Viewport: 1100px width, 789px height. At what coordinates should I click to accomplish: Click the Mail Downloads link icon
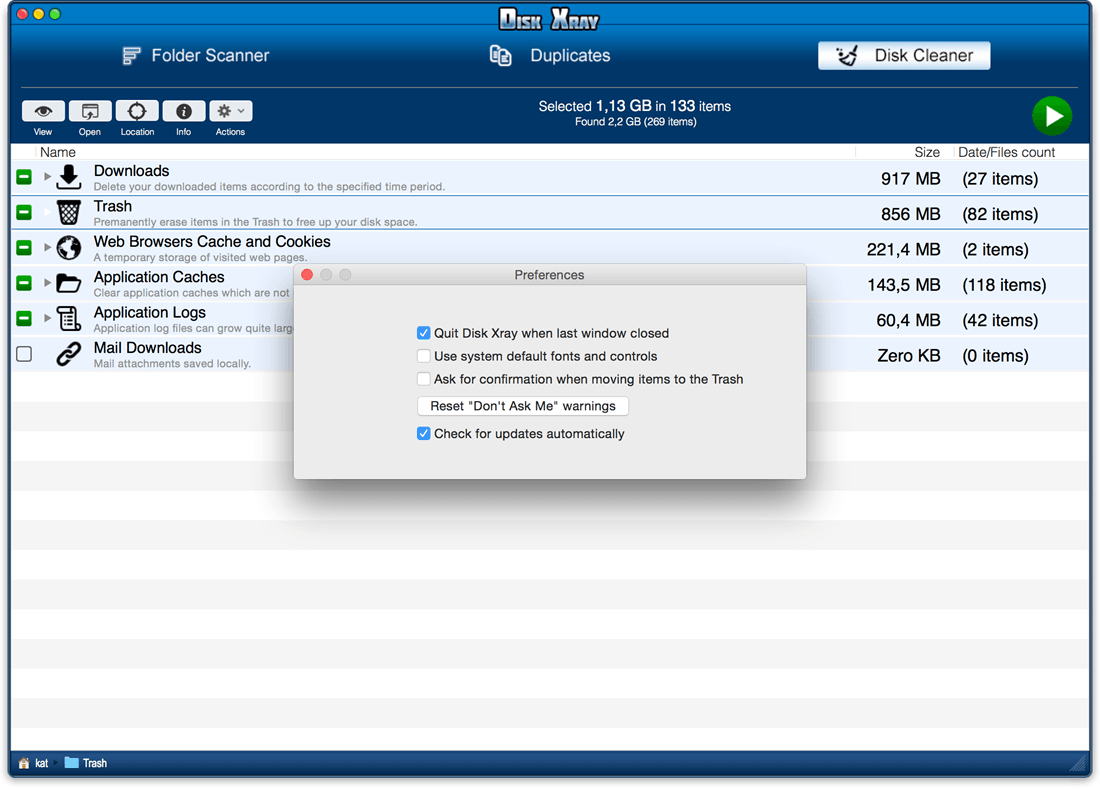(69, 354)
